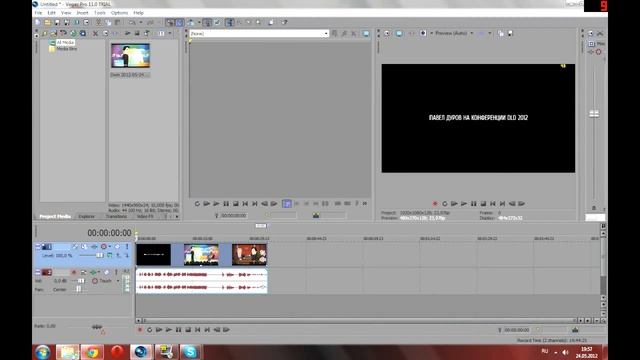Open Track Motion on the video track
The image size is (640, 360).
pyautogui.click(x=84, y=247)
